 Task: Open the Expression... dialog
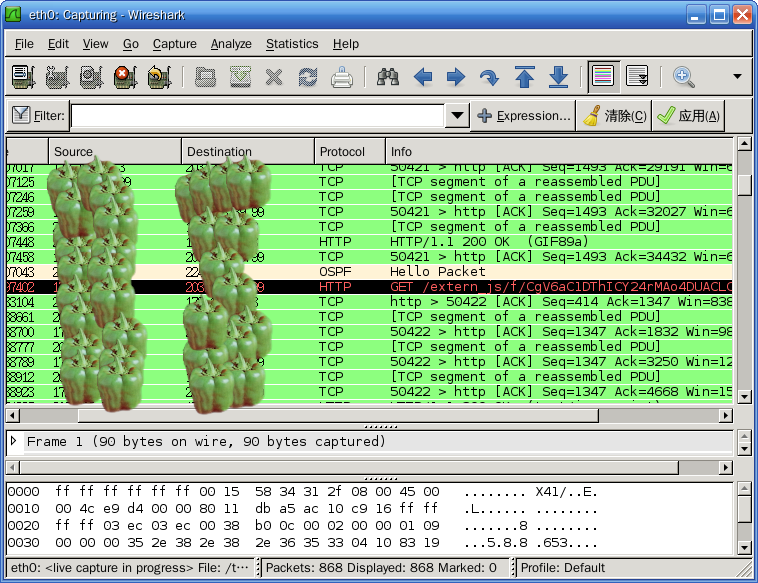(x=523, y=116)
